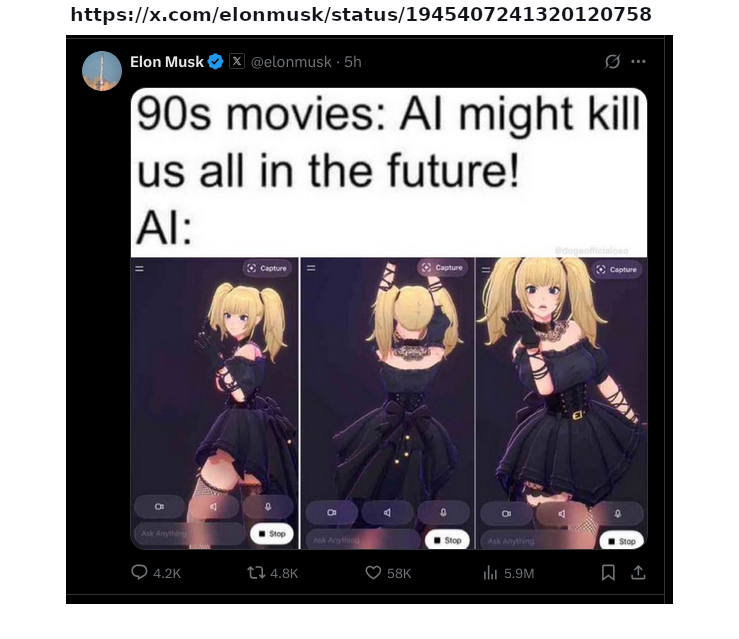
Task: Repost the tweet via the 4.8K icon
Action: pos(256,573)
